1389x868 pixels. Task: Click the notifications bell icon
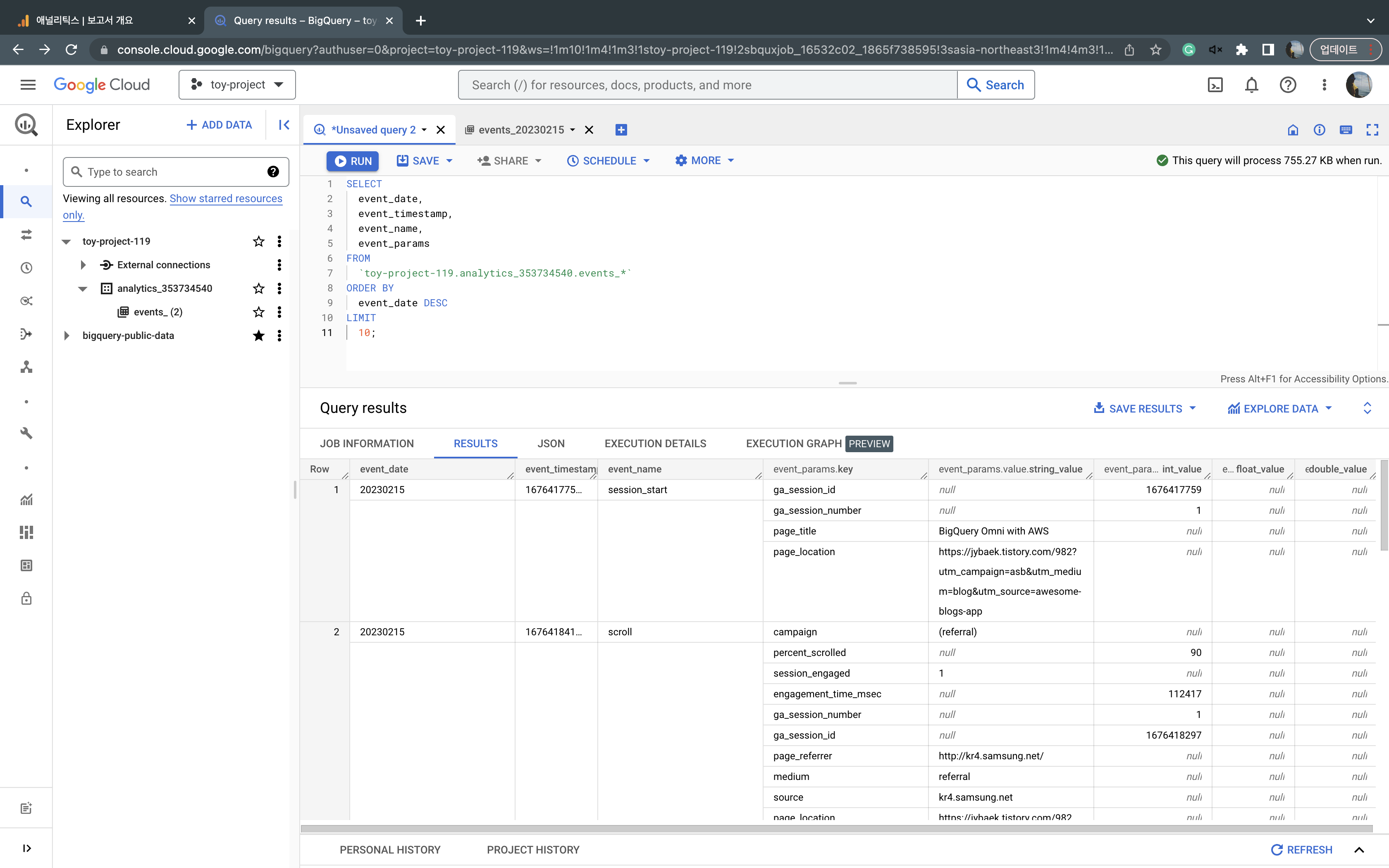pos(1251,85)
